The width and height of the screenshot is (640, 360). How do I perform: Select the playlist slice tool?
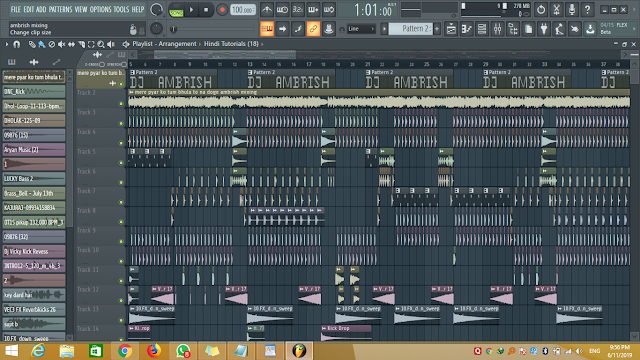click(x=81, y=44)
